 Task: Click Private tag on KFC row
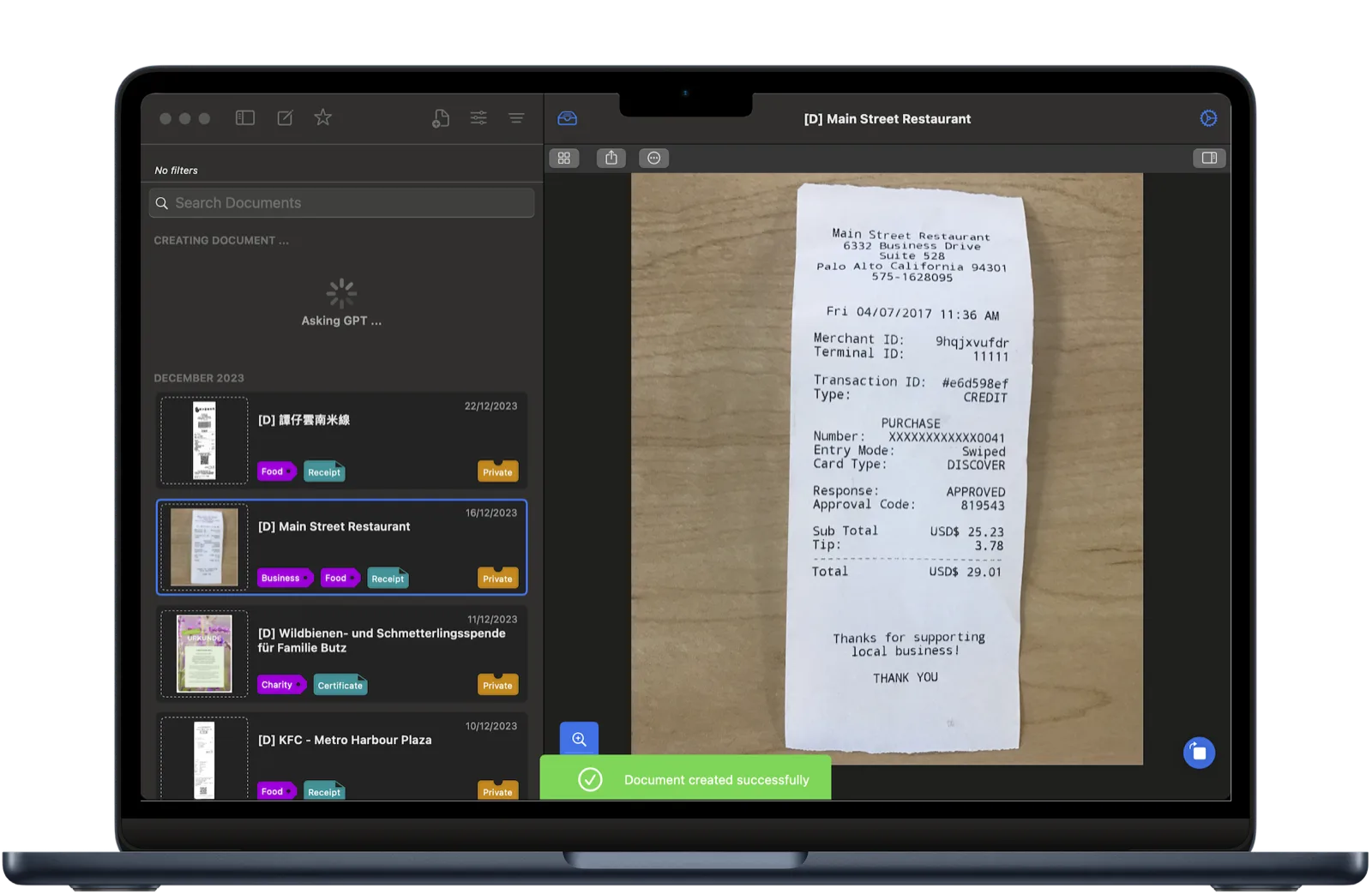point(497,791)
